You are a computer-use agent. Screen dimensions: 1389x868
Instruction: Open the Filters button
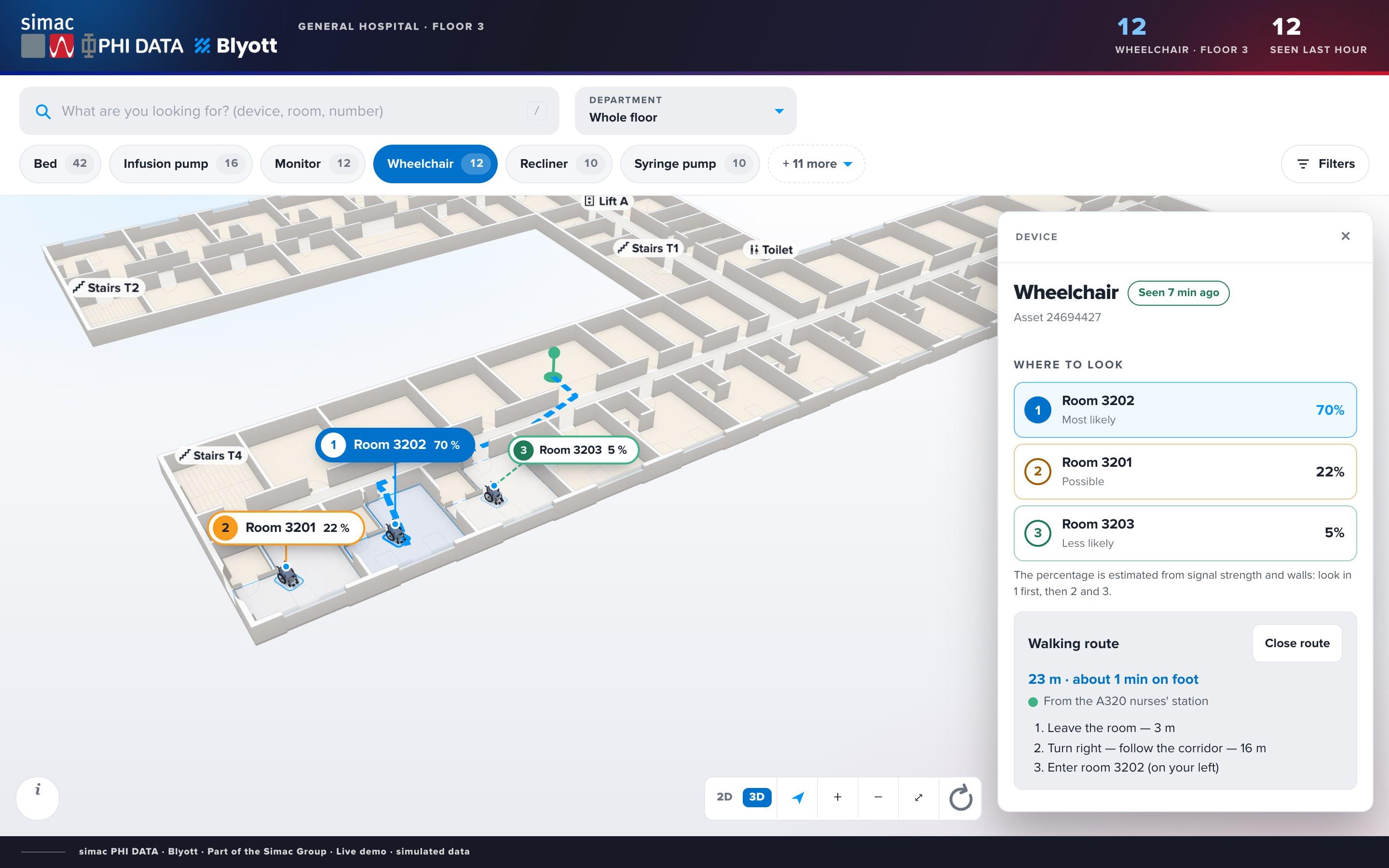(x=1325, y=163)
